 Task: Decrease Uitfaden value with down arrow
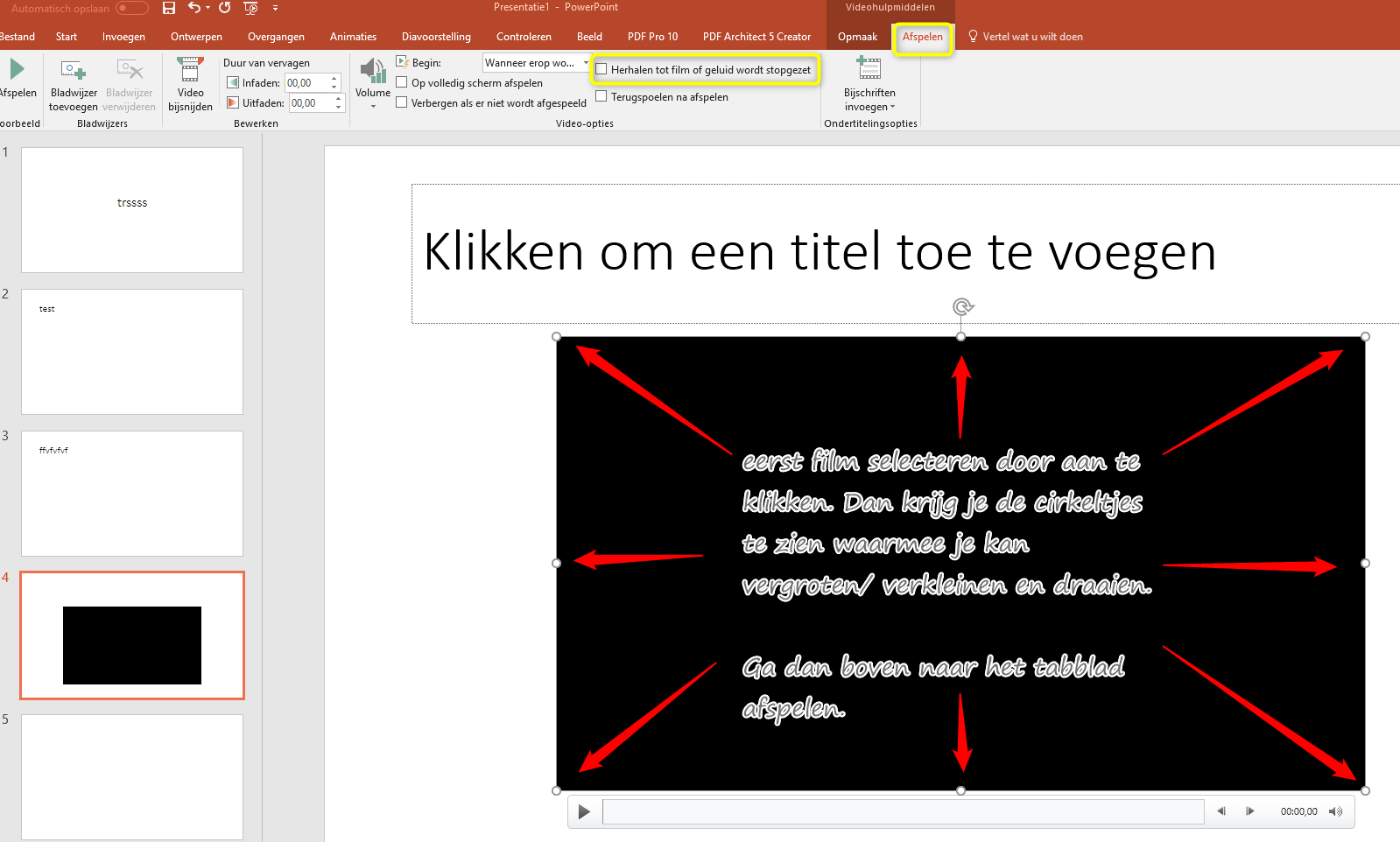[339, 107]
